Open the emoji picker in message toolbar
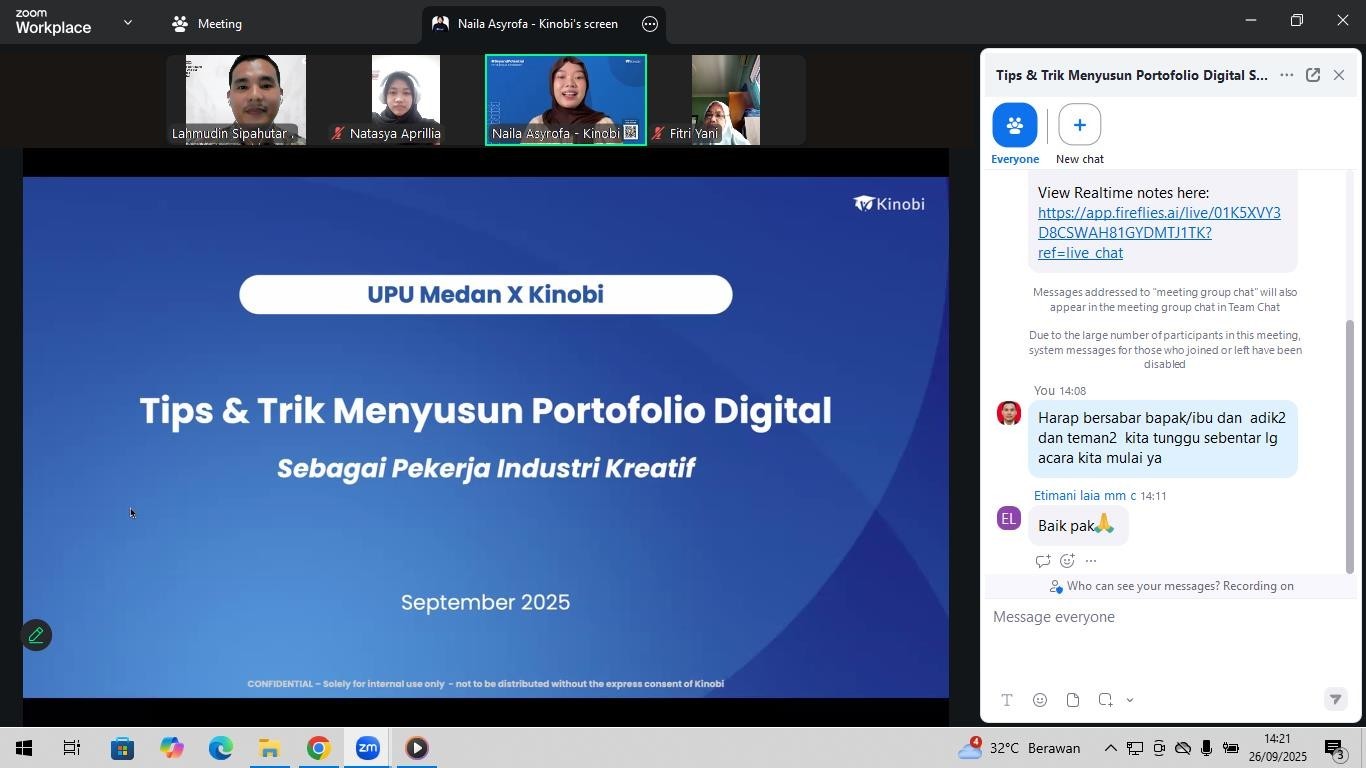Image resolution: width=1366 pixels, height=768 pixels. tap(1040, 700)
